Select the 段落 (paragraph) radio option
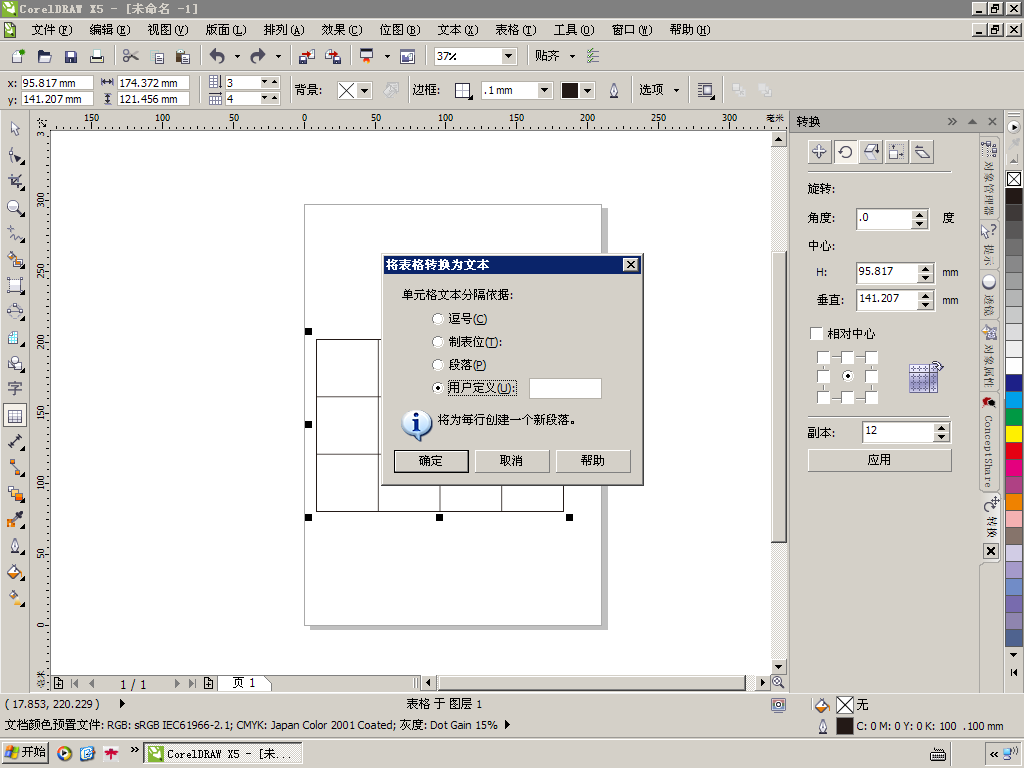 pos(438,365)
